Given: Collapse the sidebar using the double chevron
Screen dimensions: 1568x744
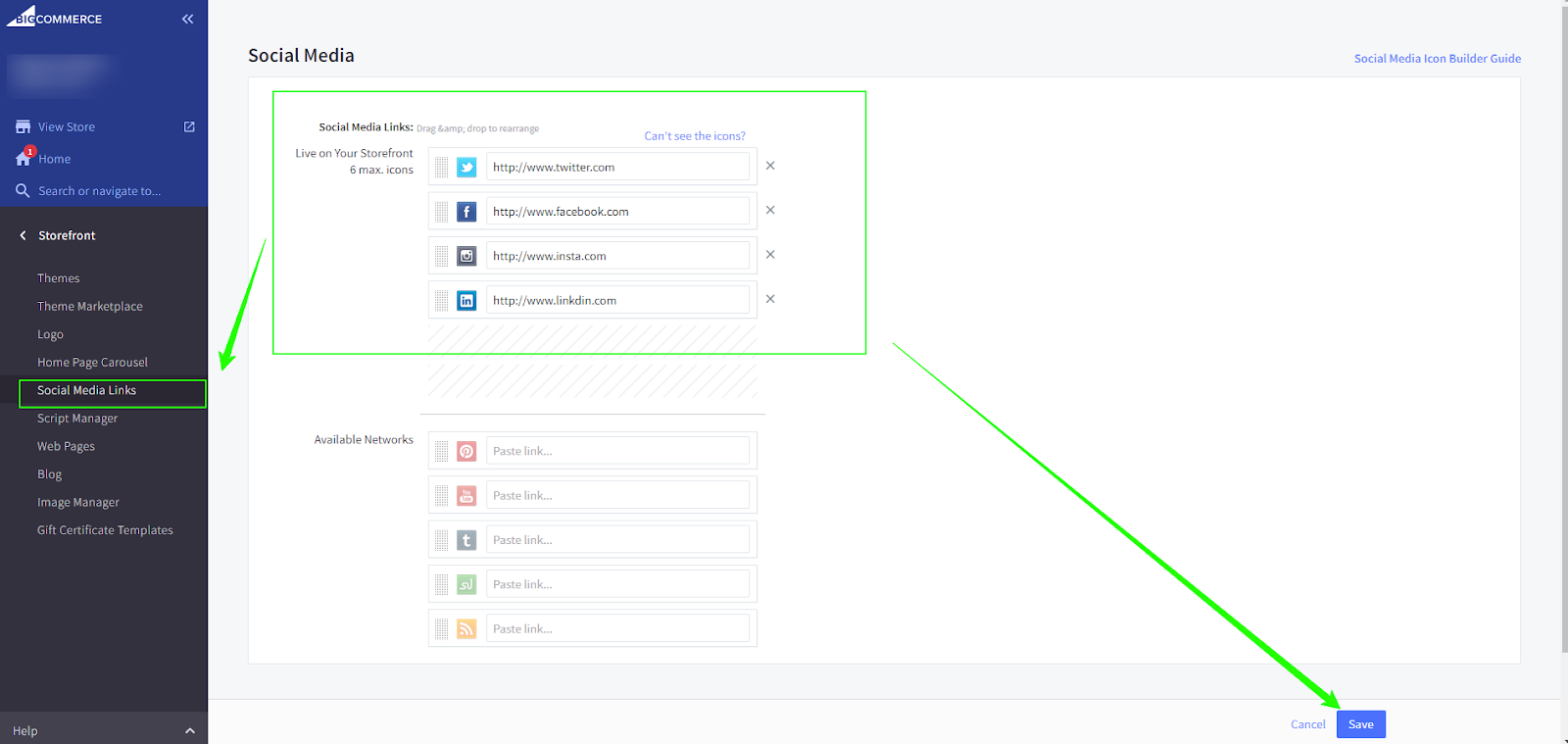Looking at the screenshot, I should click(187, 19).
